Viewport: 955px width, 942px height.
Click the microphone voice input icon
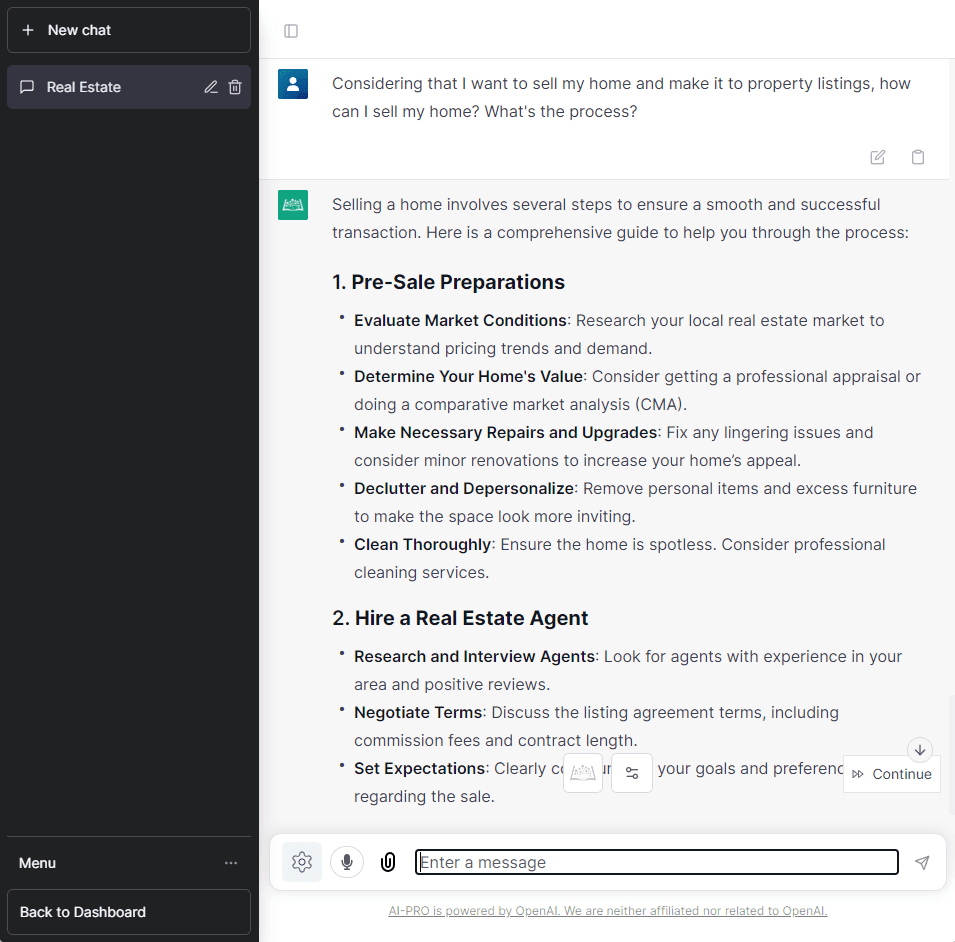click(347, 862)
